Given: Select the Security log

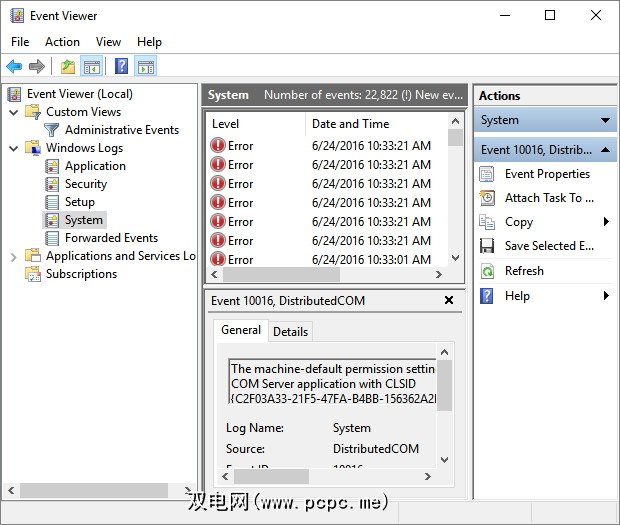Looking at the screenshot, I should pos(86,184).
